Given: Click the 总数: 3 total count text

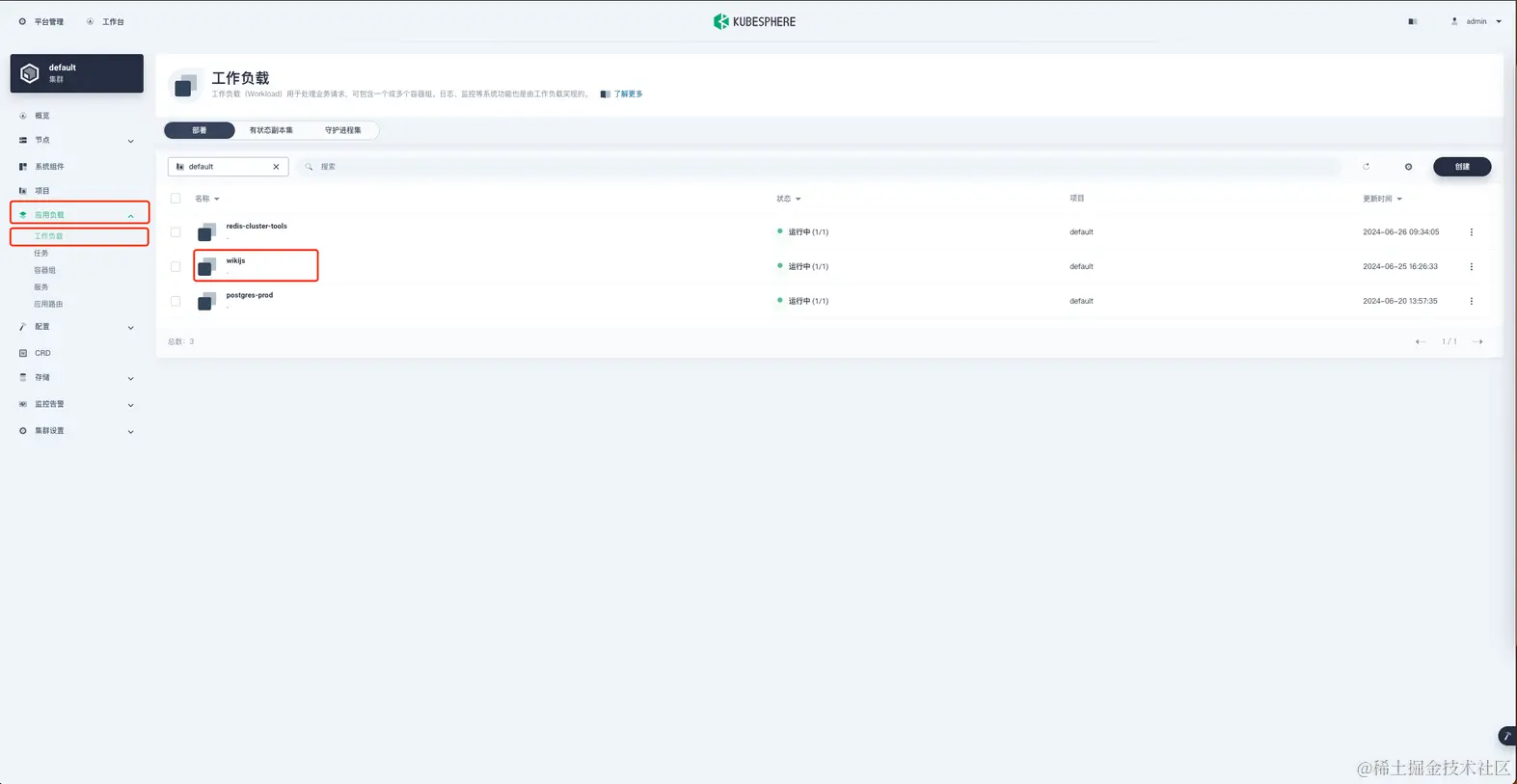Looking at the screenshot, I should click(x=181, y=341).
